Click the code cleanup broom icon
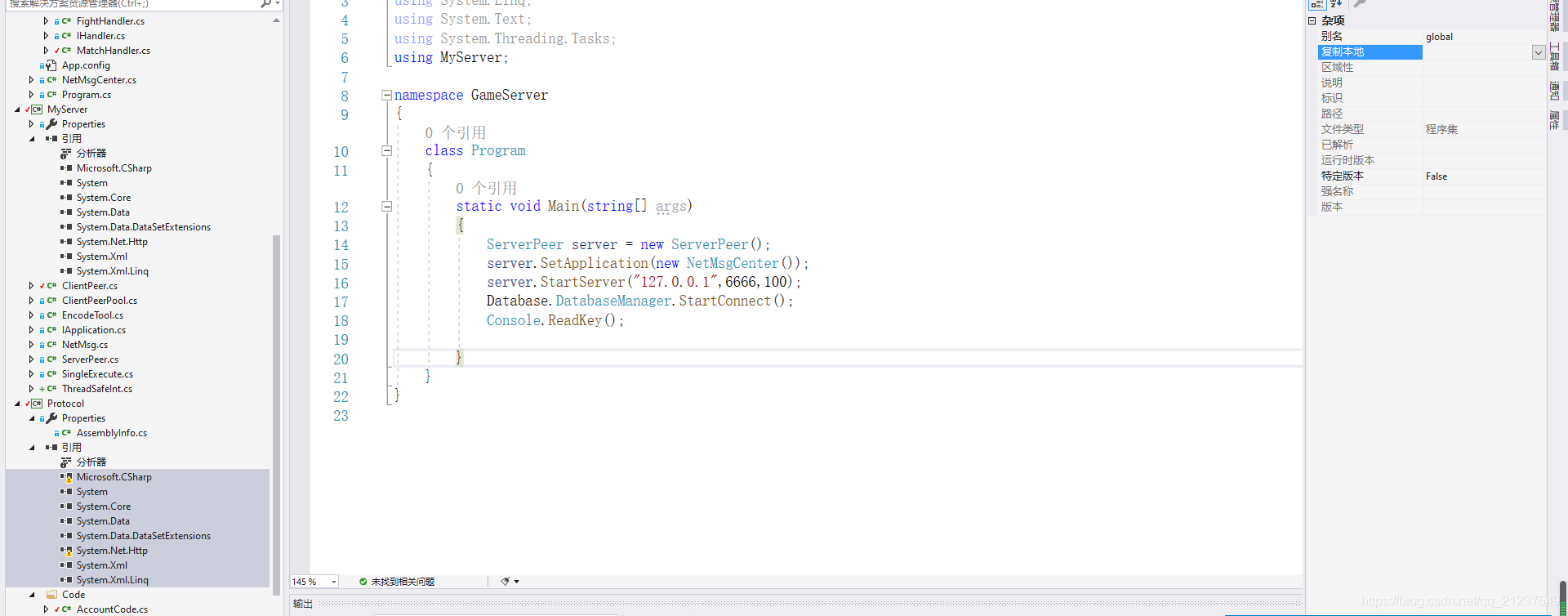Viewport: 1568px width, 616px height. (x=505, y=582)
